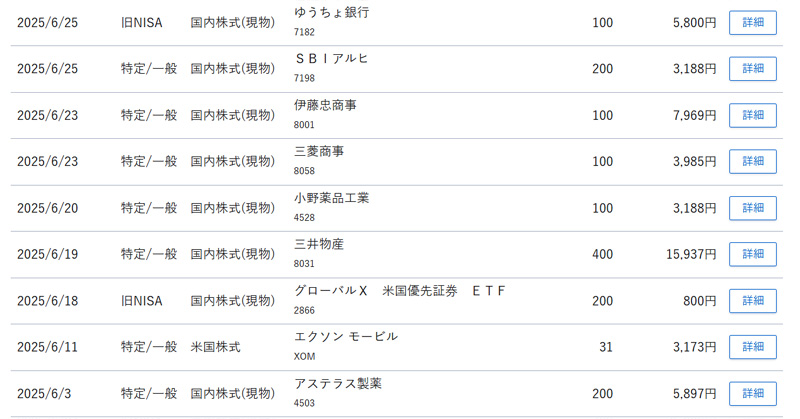Click stock code 4503
Image resolution: width=800 pixels, height=419 pixels.
[304, 403]
